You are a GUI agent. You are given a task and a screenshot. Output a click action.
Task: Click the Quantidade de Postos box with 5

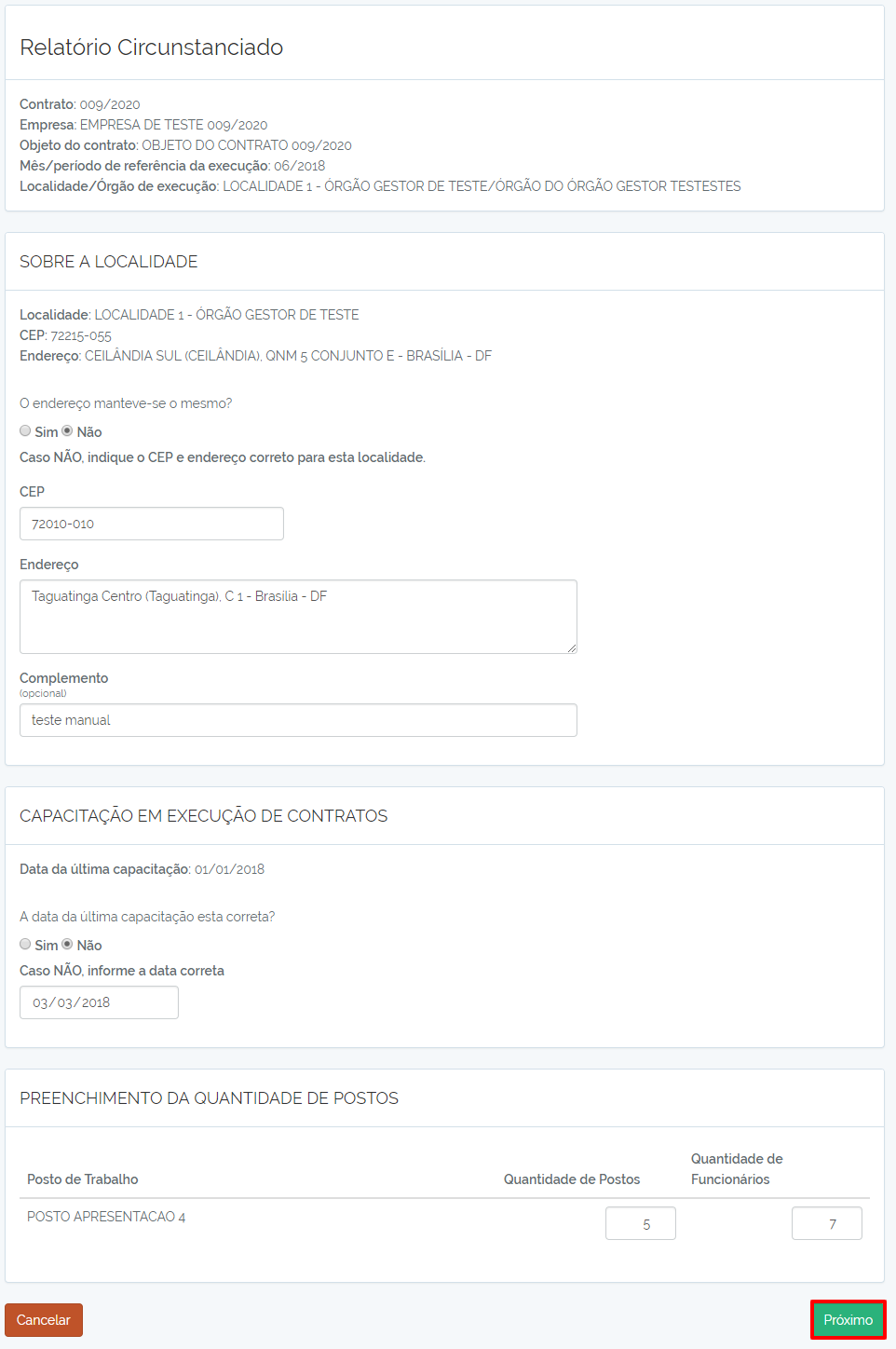coord(641,1223)
